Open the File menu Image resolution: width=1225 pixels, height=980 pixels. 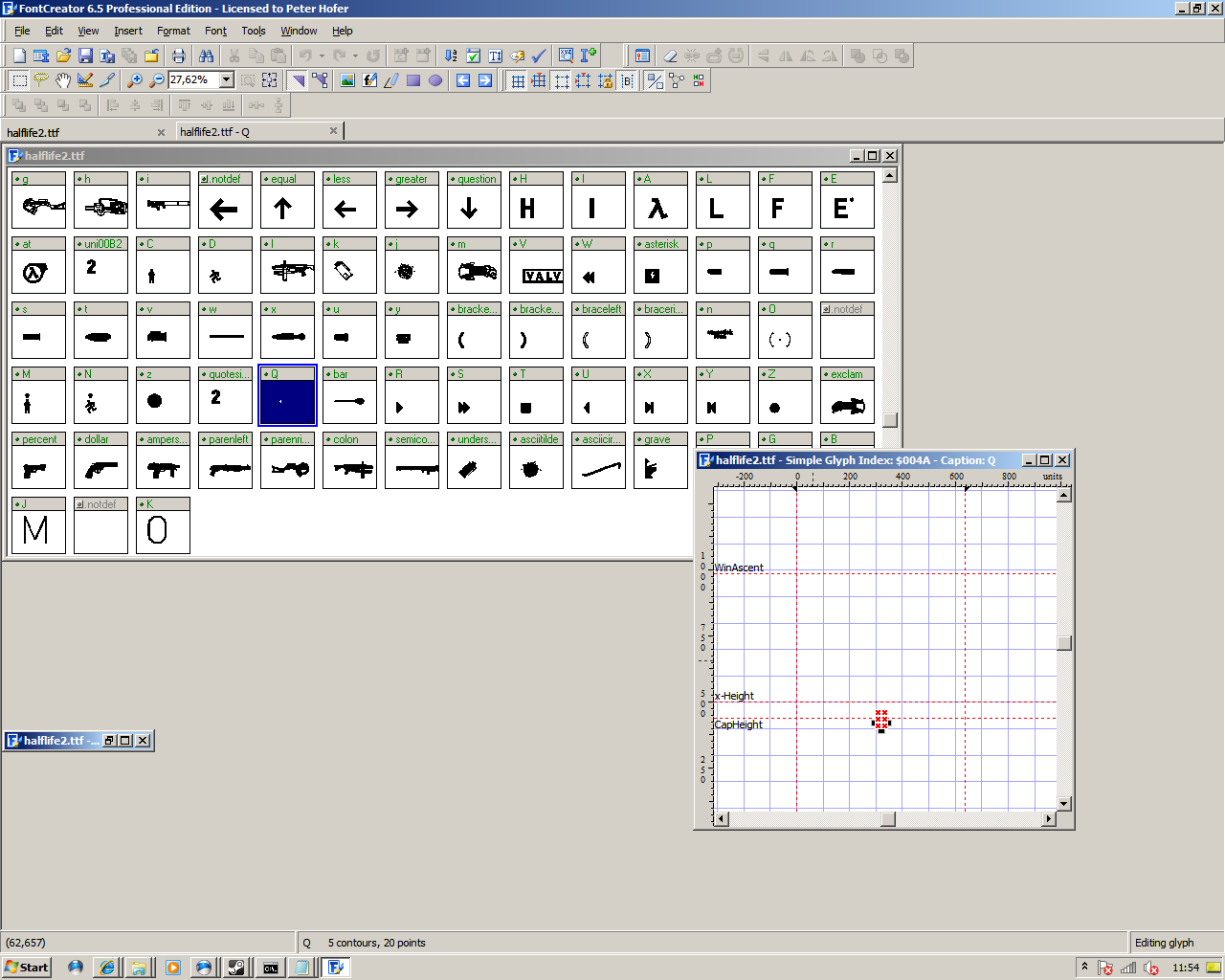tap(22, 31)
